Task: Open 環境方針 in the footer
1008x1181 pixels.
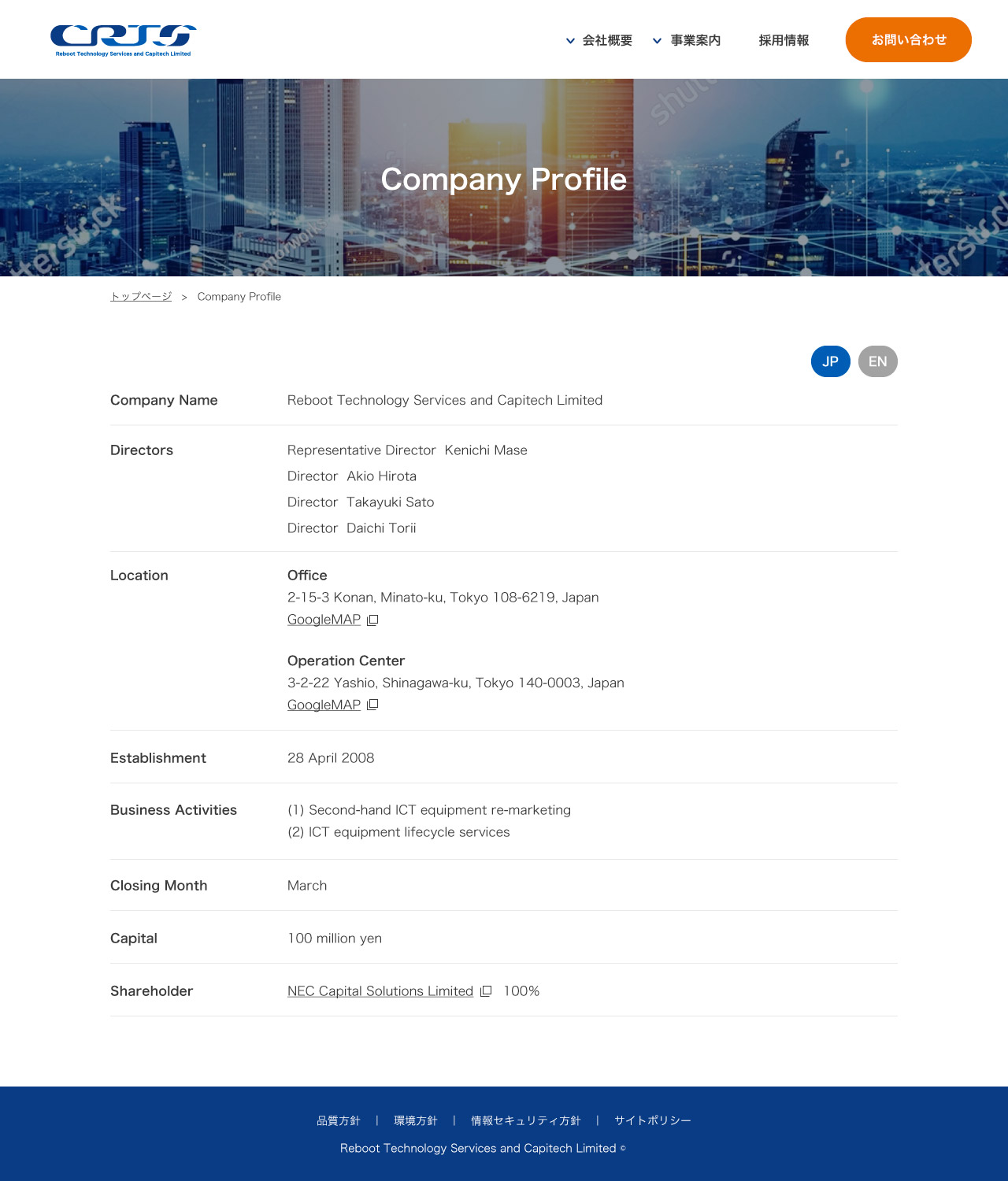Action: [x=415, y=1120]
